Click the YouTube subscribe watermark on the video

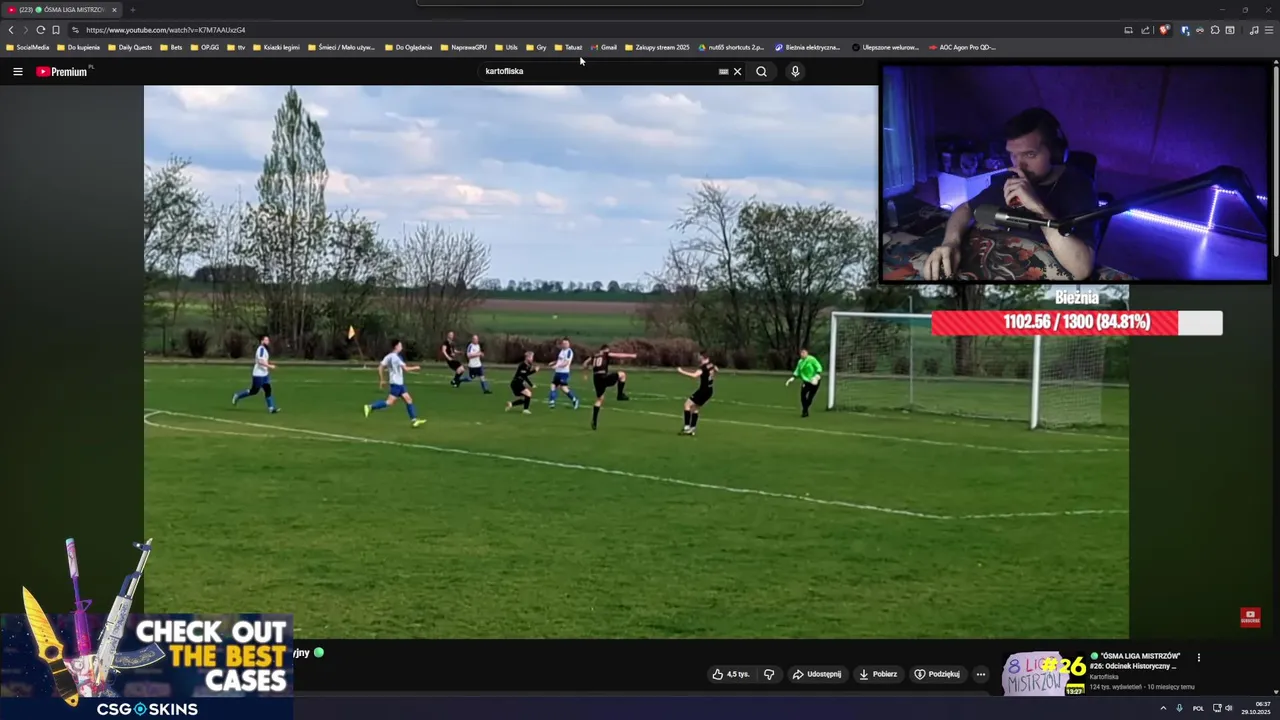point(1250,617)
